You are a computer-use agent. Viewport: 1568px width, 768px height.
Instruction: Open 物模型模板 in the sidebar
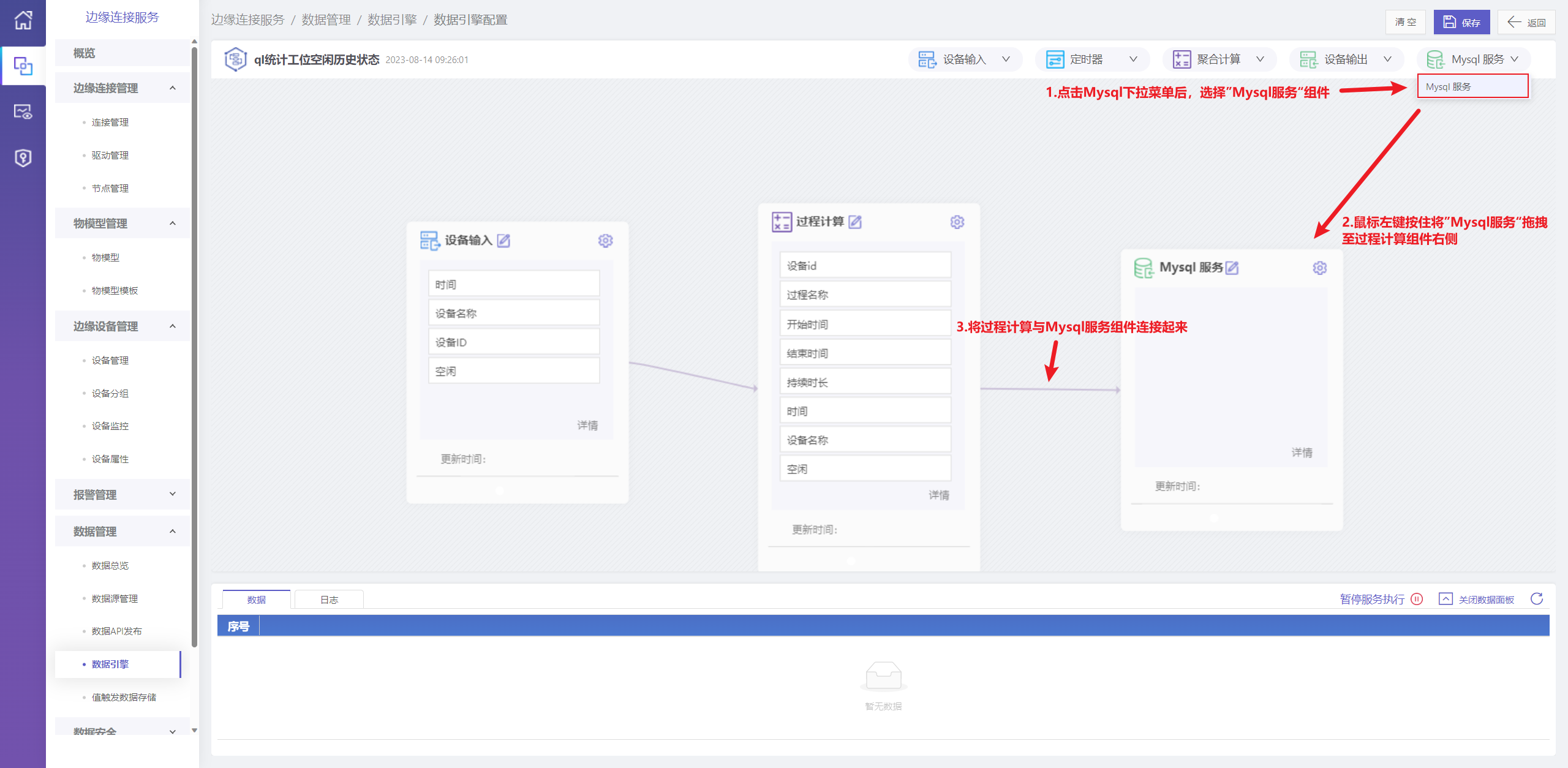pyautogui.click(x=115, y=291)
